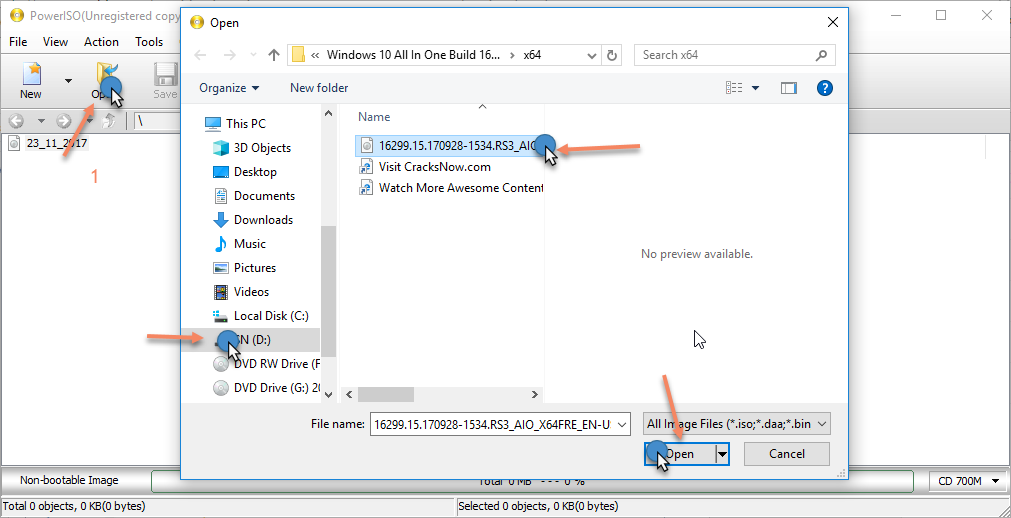Sort files by the Name column header
Viewport: 1011px width, 518px height.
(x=374, y=117)
